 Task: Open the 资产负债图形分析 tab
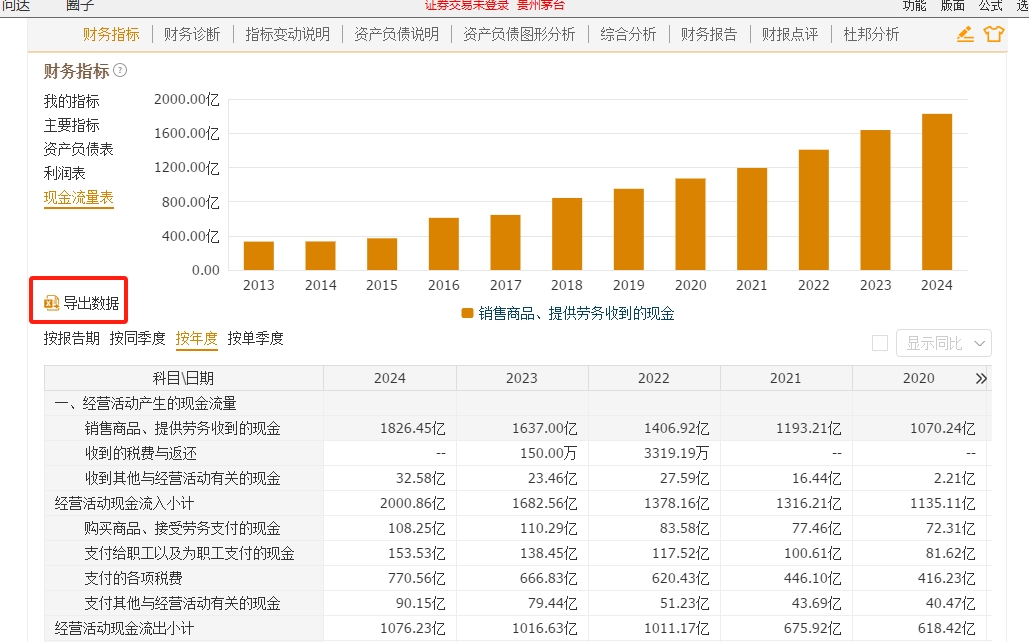pos(519,34)
